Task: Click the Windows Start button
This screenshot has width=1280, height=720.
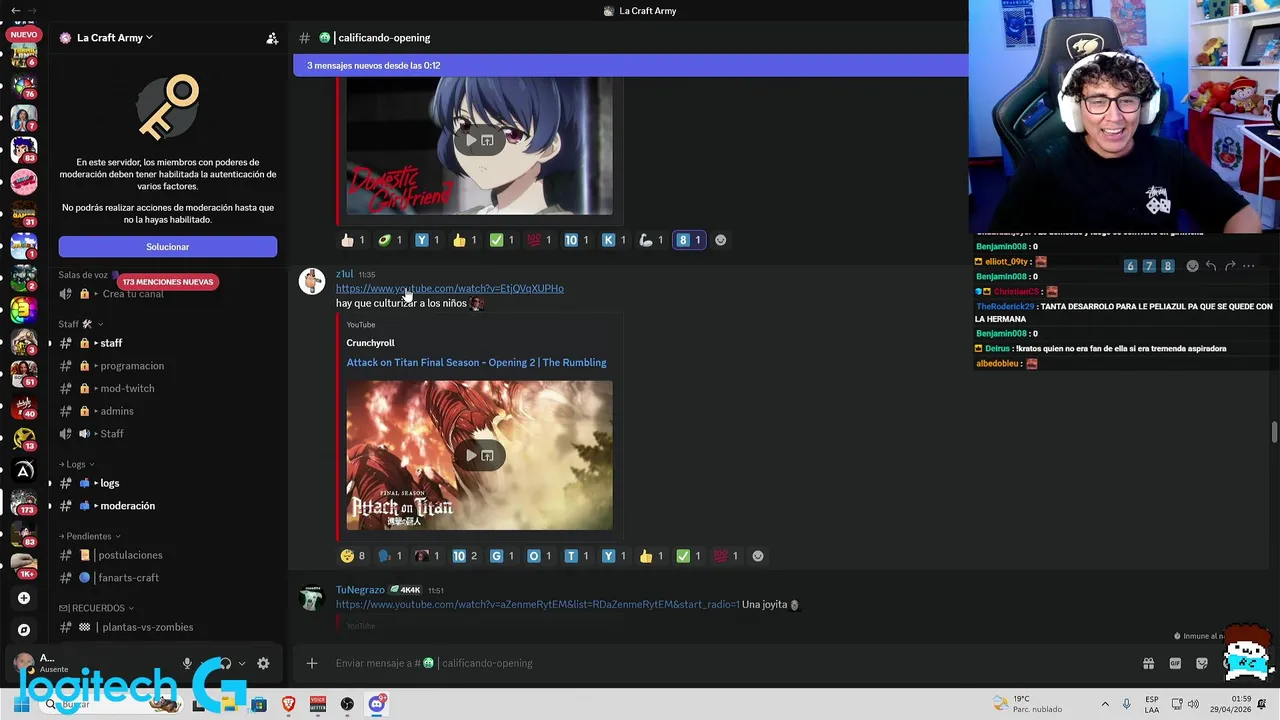Action: point(21,704)
